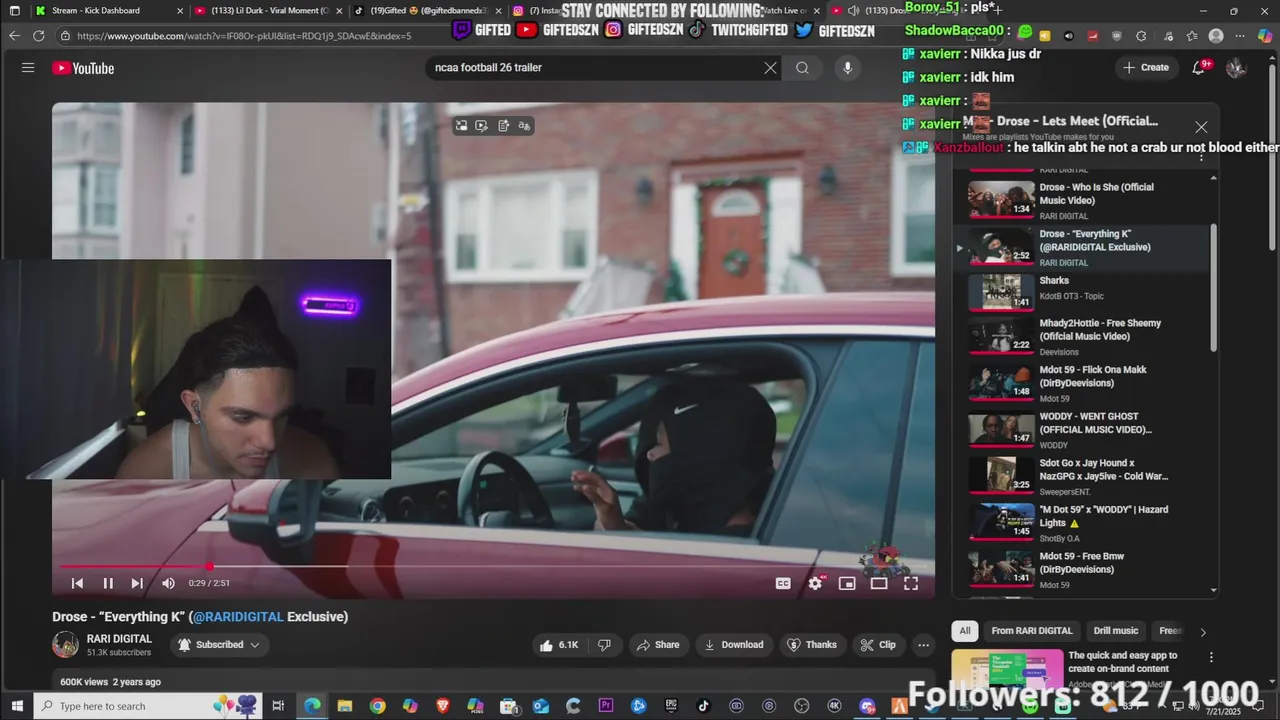Play "M Dot 59 x WODDY Hazard Lights"
Screen dimensions: 1280x720
coord(1080,523)
